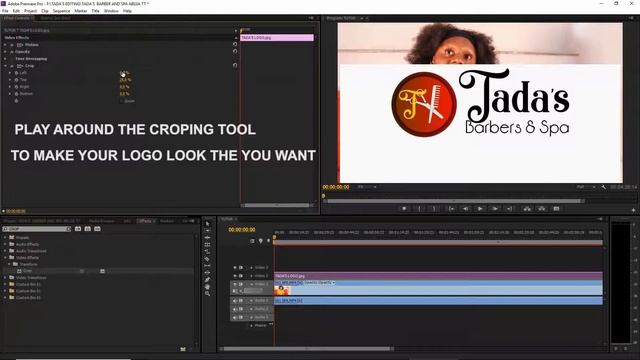This screenshot has height=360, width=640.
Task: Go to Out point in monitor
Action: [x=509, y=209]
